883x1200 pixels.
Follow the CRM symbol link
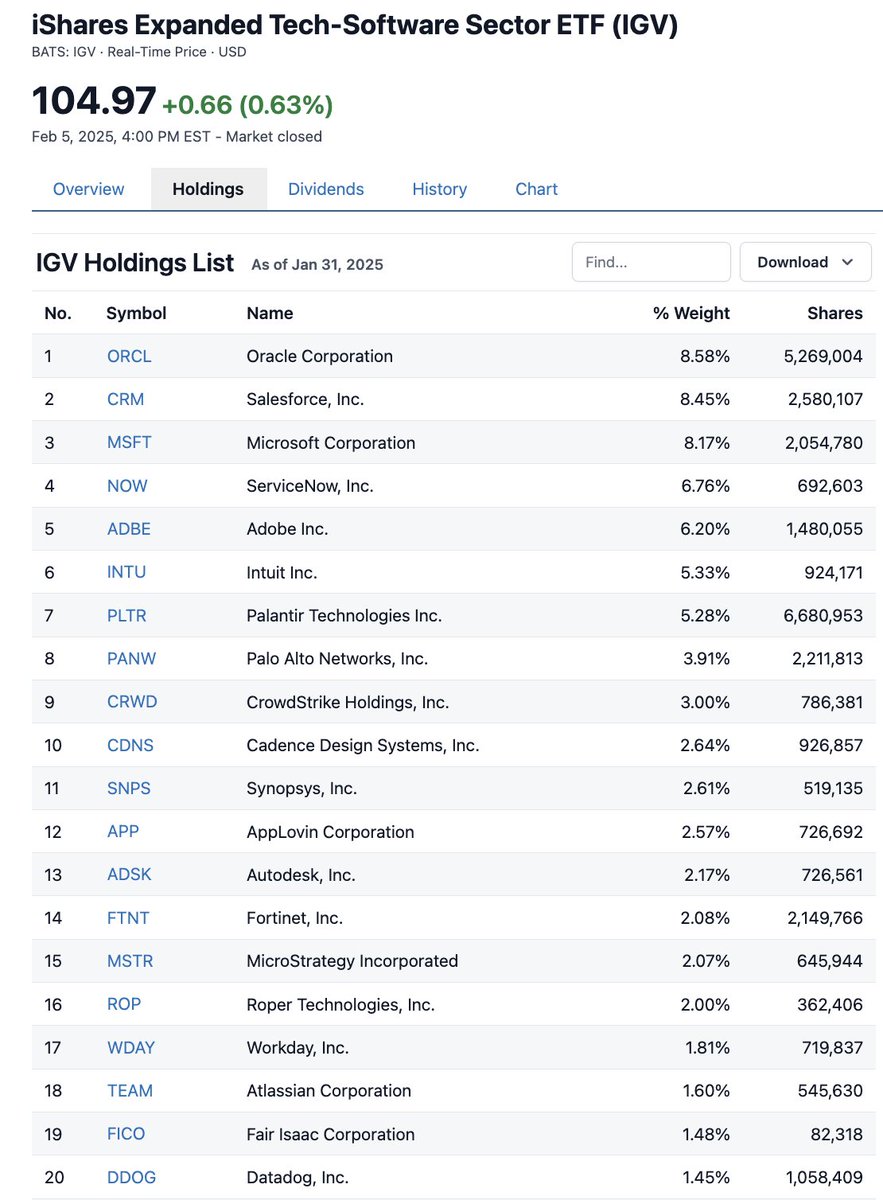[125, 399]
